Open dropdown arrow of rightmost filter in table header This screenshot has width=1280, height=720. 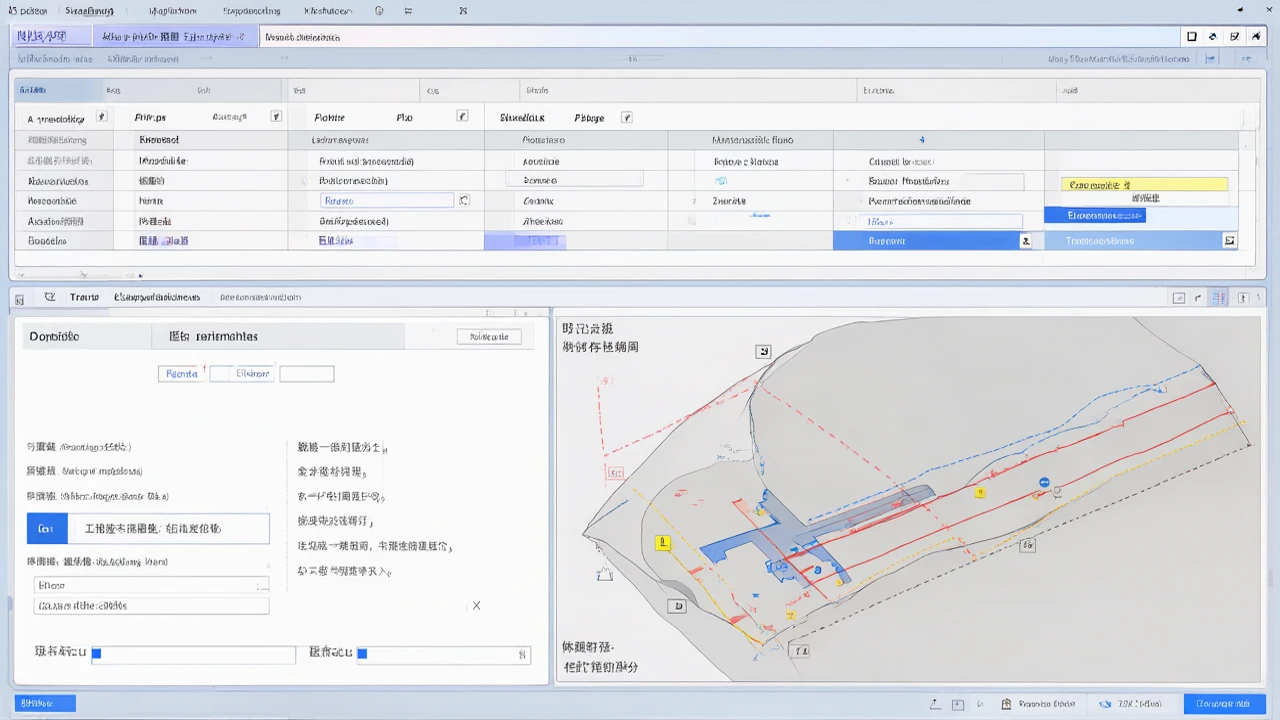tap(627, 117)
